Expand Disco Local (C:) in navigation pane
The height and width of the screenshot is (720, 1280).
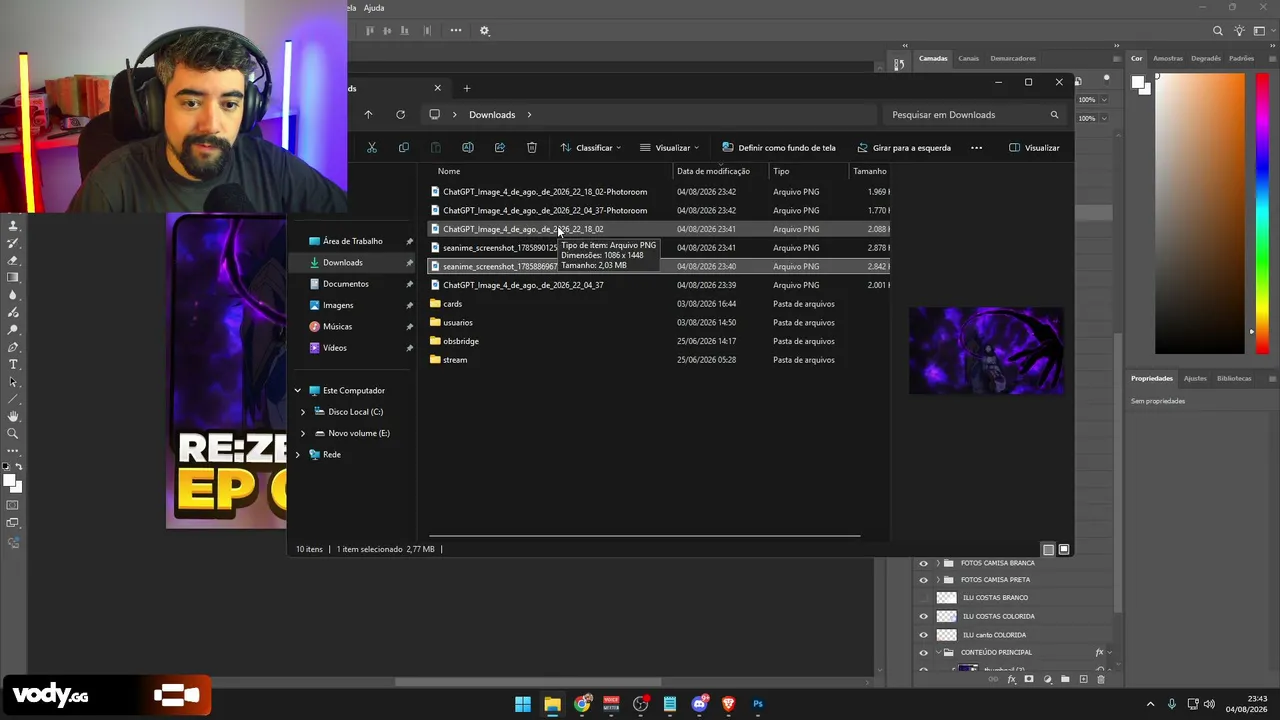tap(303, 412)
